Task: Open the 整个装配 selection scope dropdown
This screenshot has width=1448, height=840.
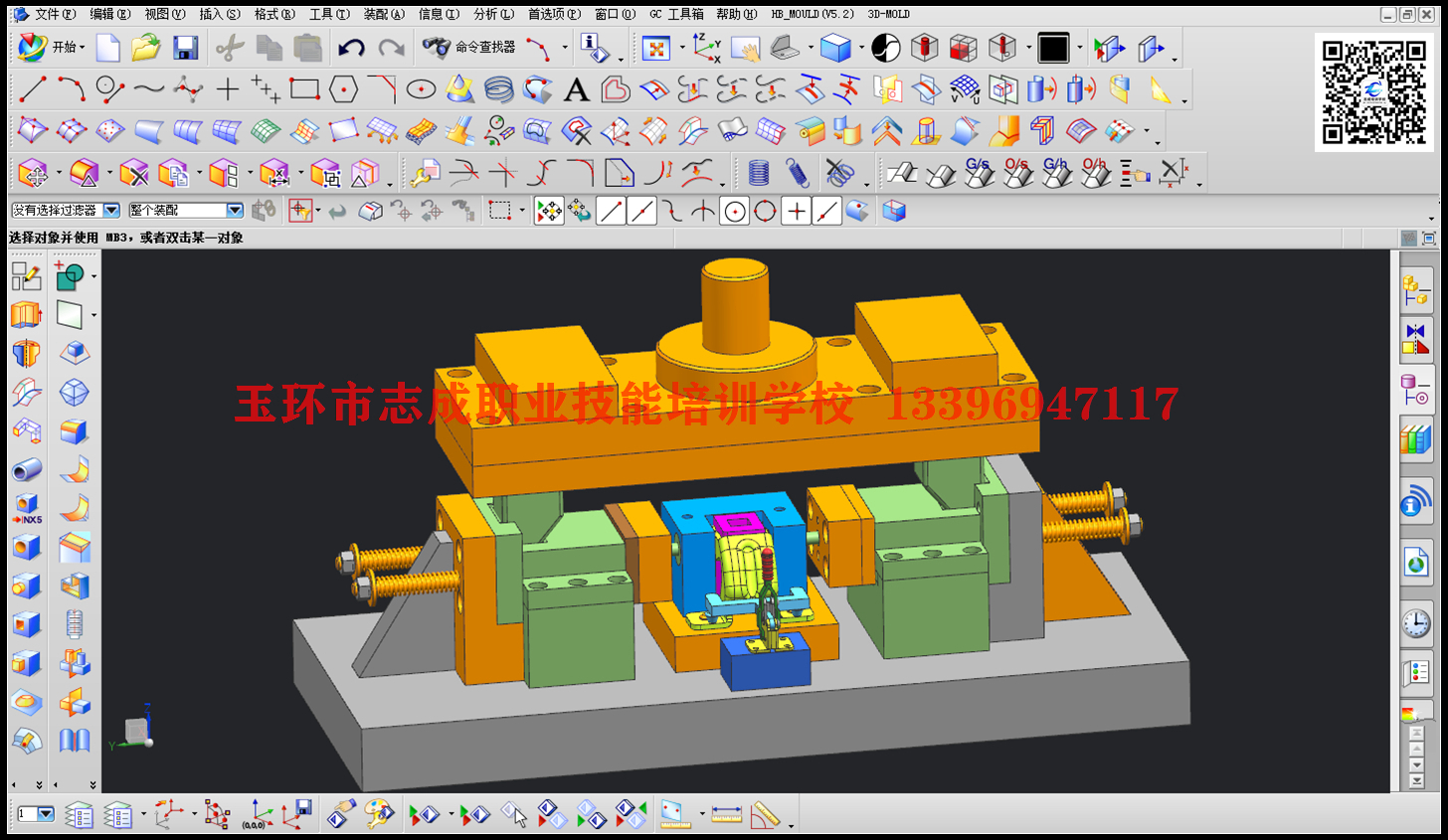Action: click(x=186, y=210)
